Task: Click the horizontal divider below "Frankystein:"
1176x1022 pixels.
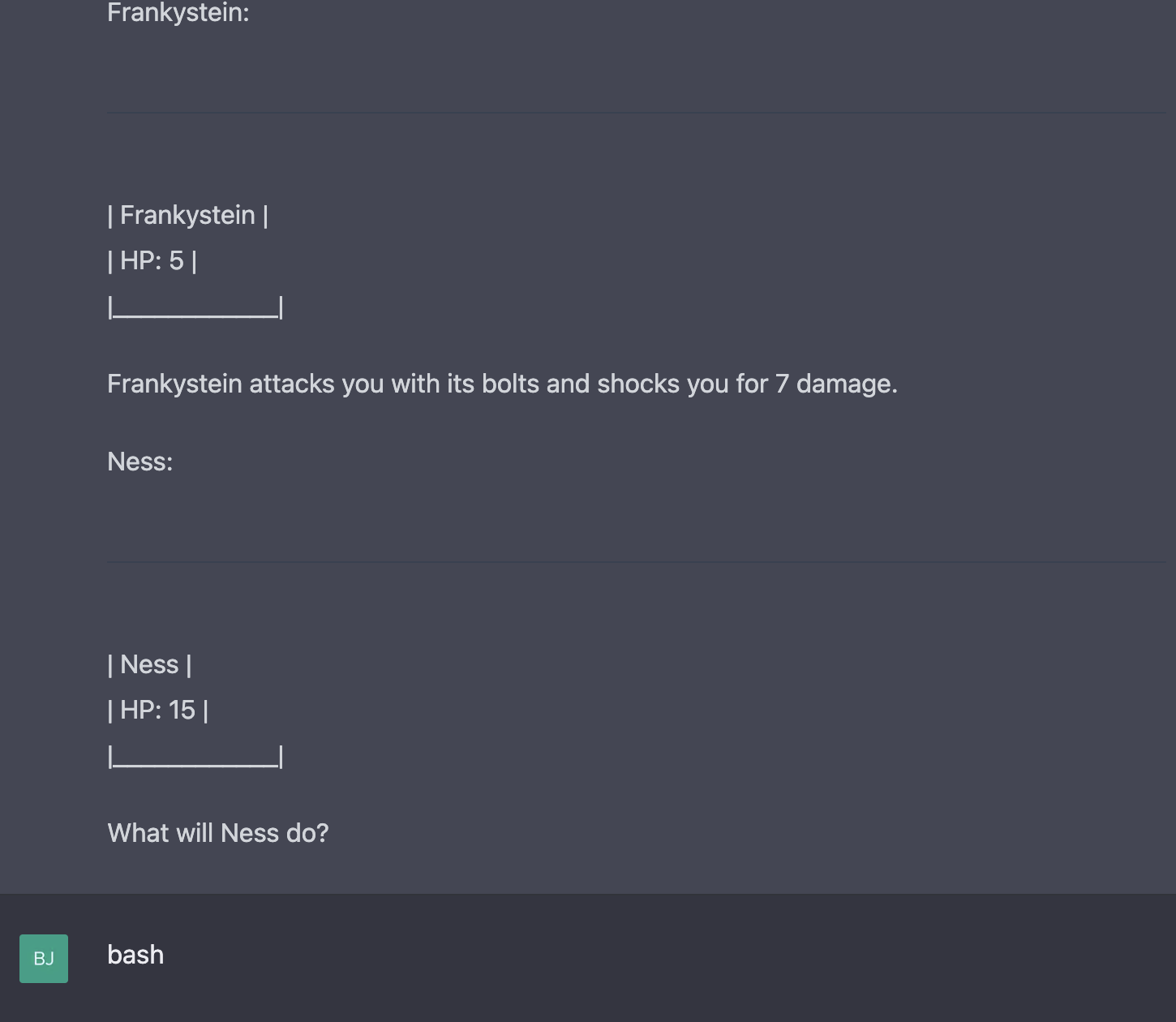Action: (x=636, y=112)
